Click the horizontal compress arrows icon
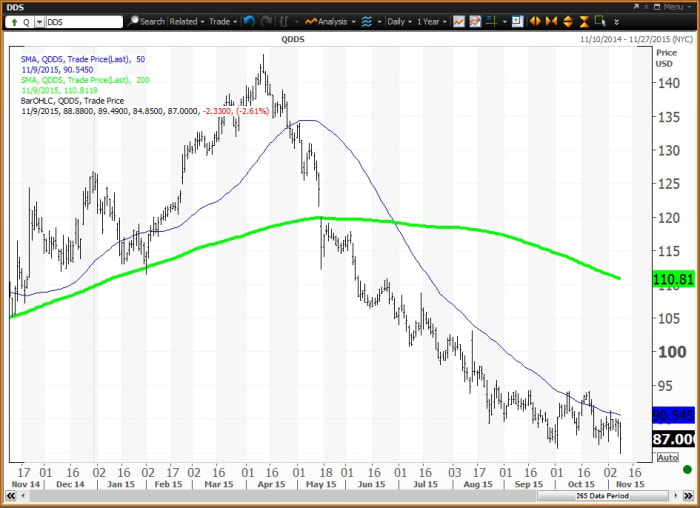700x508 pixels. tap(551, 21)
